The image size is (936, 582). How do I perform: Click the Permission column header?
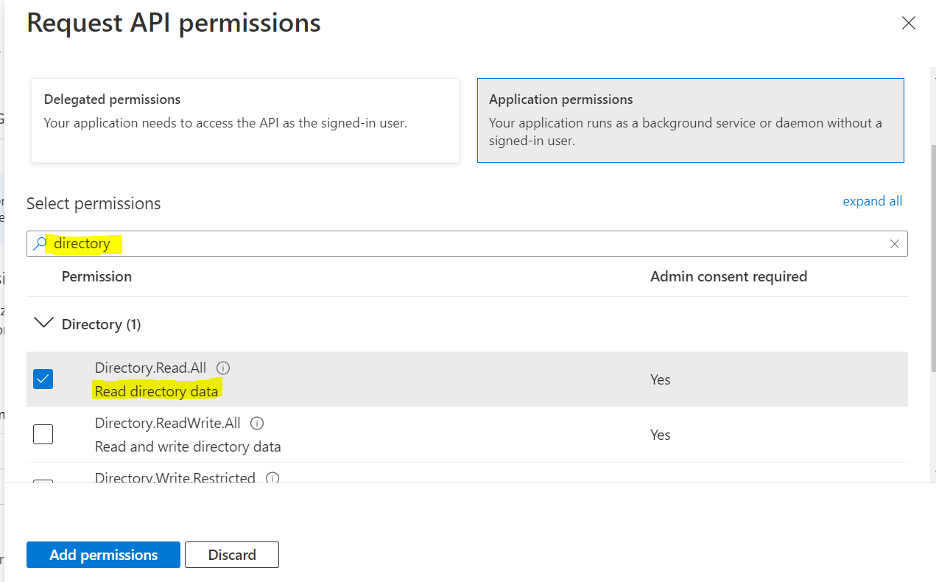click(97, 276)
